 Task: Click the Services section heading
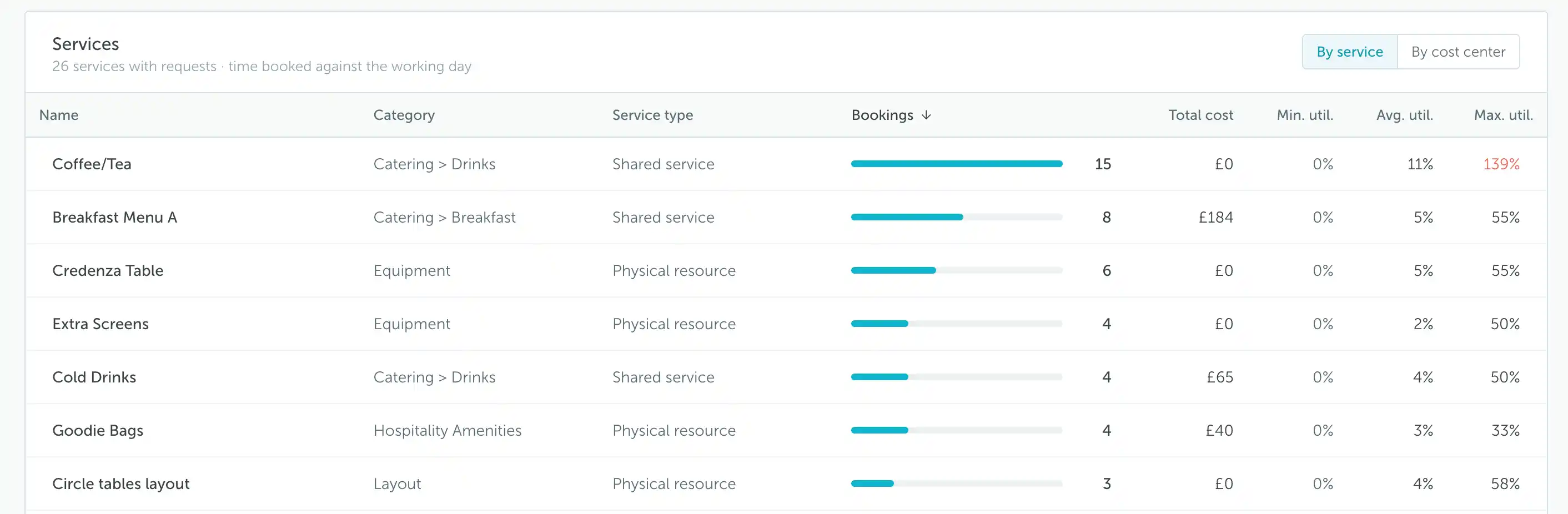[x=85, y=44]
